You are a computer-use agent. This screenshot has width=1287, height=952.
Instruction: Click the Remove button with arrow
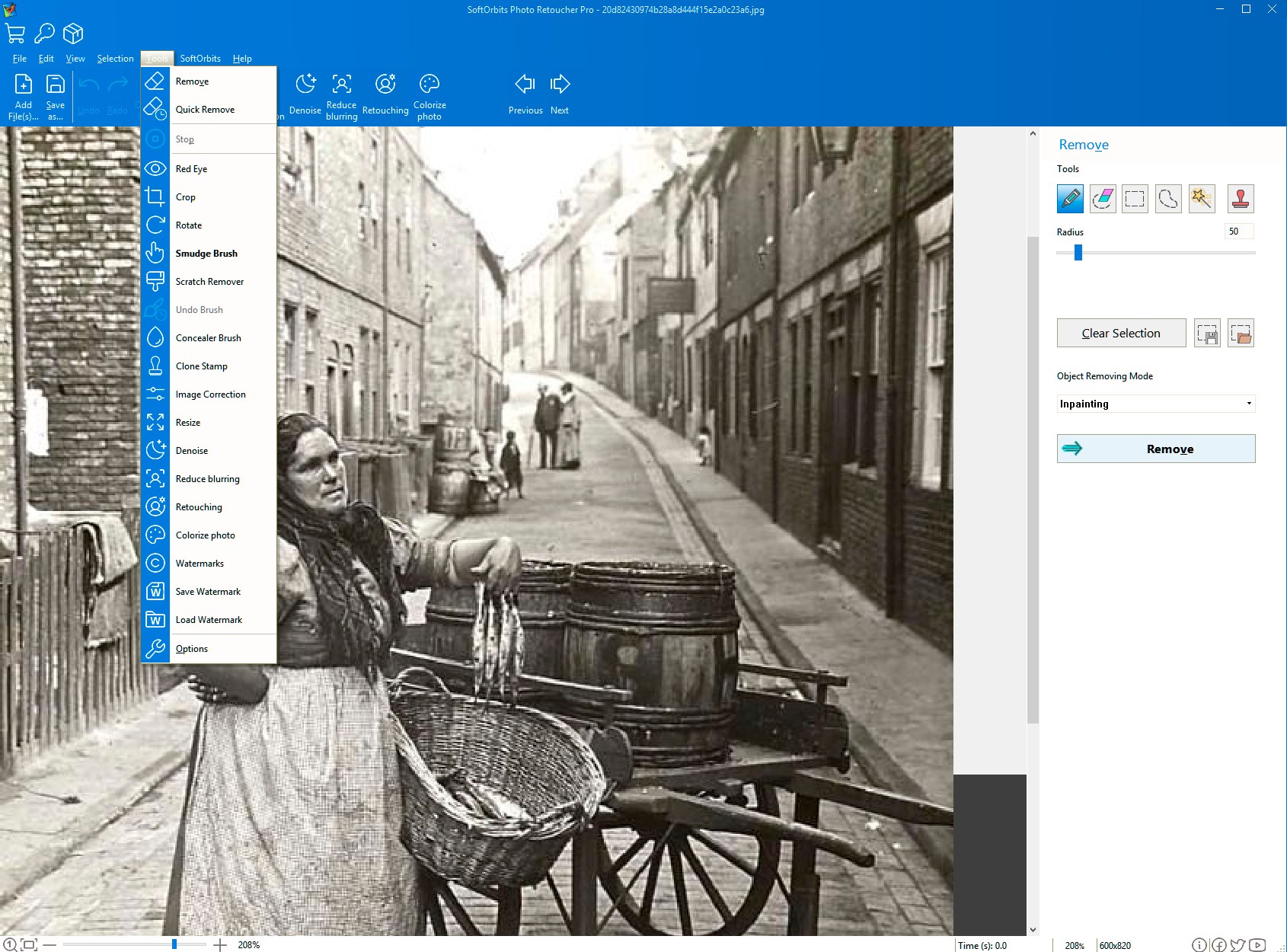pos(1155,449)
